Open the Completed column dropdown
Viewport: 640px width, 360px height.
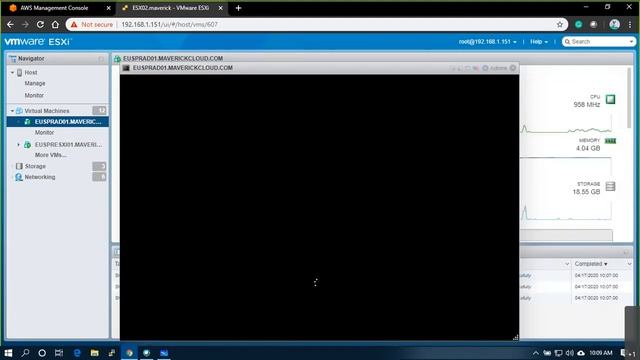point(629,264)
